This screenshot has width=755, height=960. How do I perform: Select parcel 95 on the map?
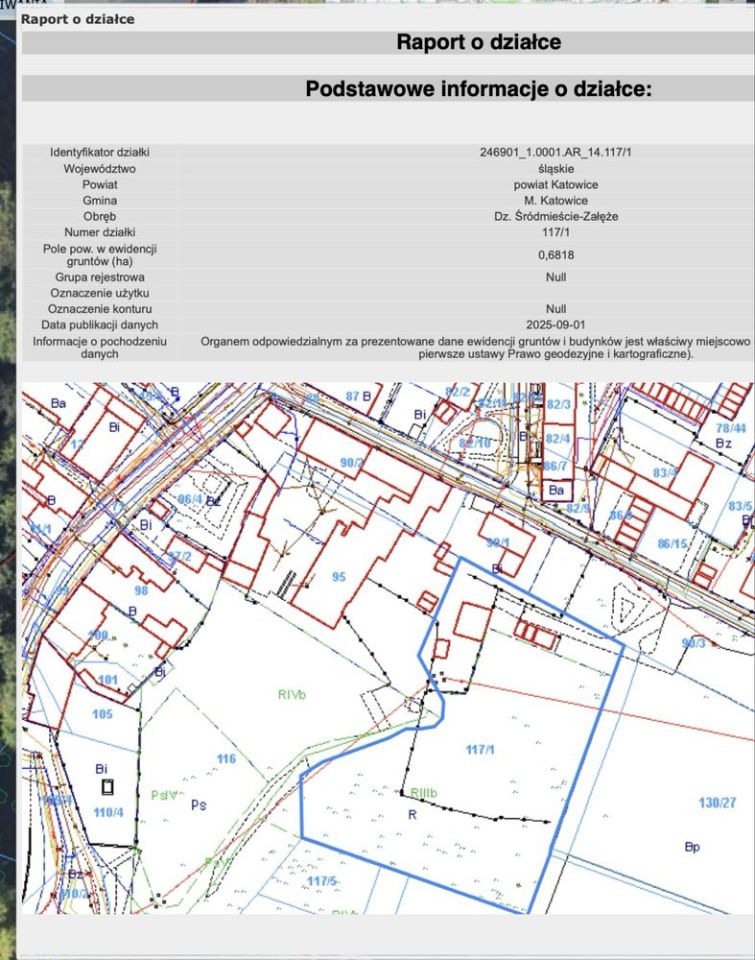(x=339, y=577)
